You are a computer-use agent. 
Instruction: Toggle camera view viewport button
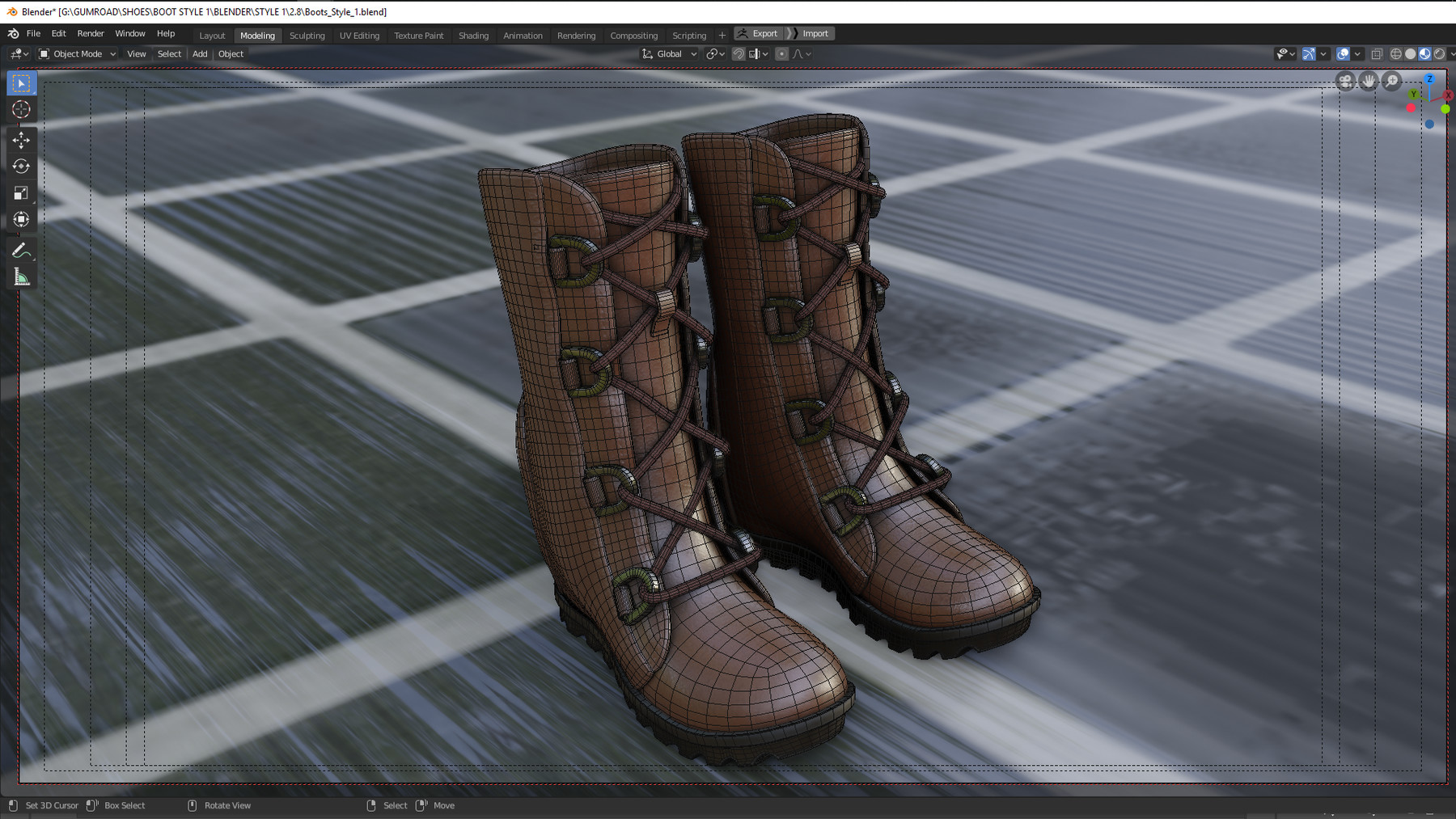1345,81
